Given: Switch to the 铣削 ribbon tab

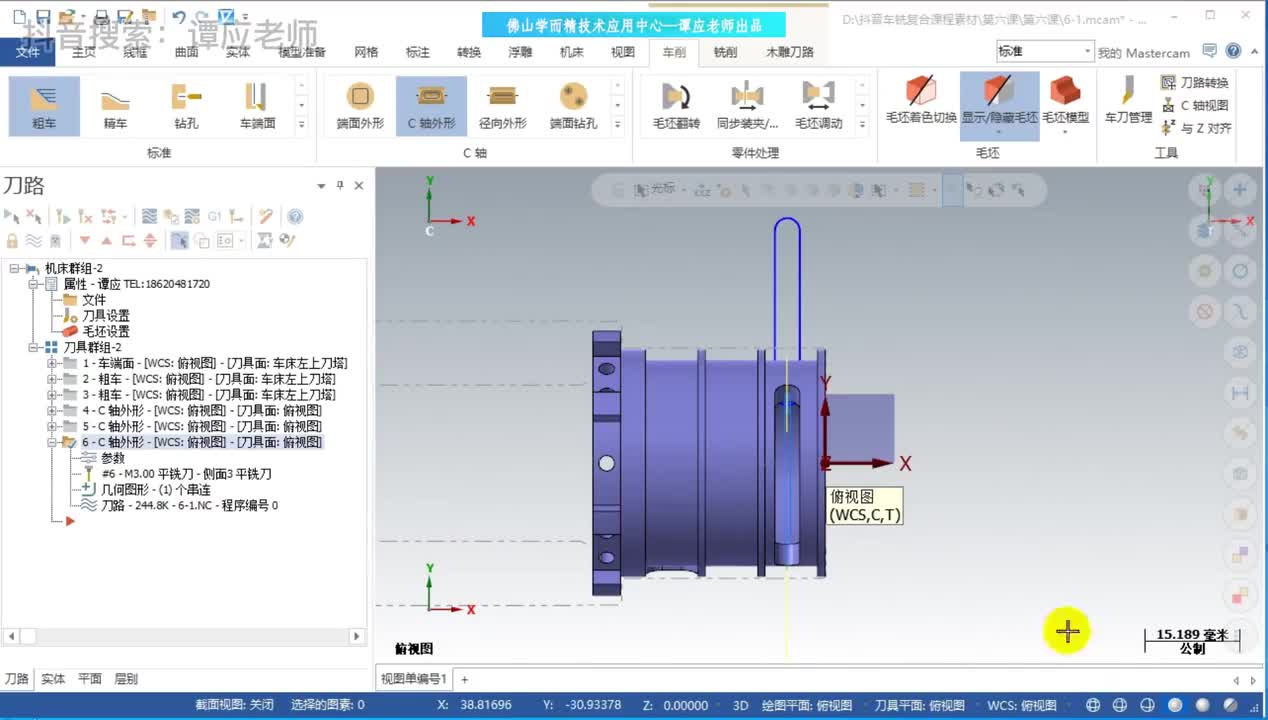Looking at the screenshot, I should pos(725,52).
